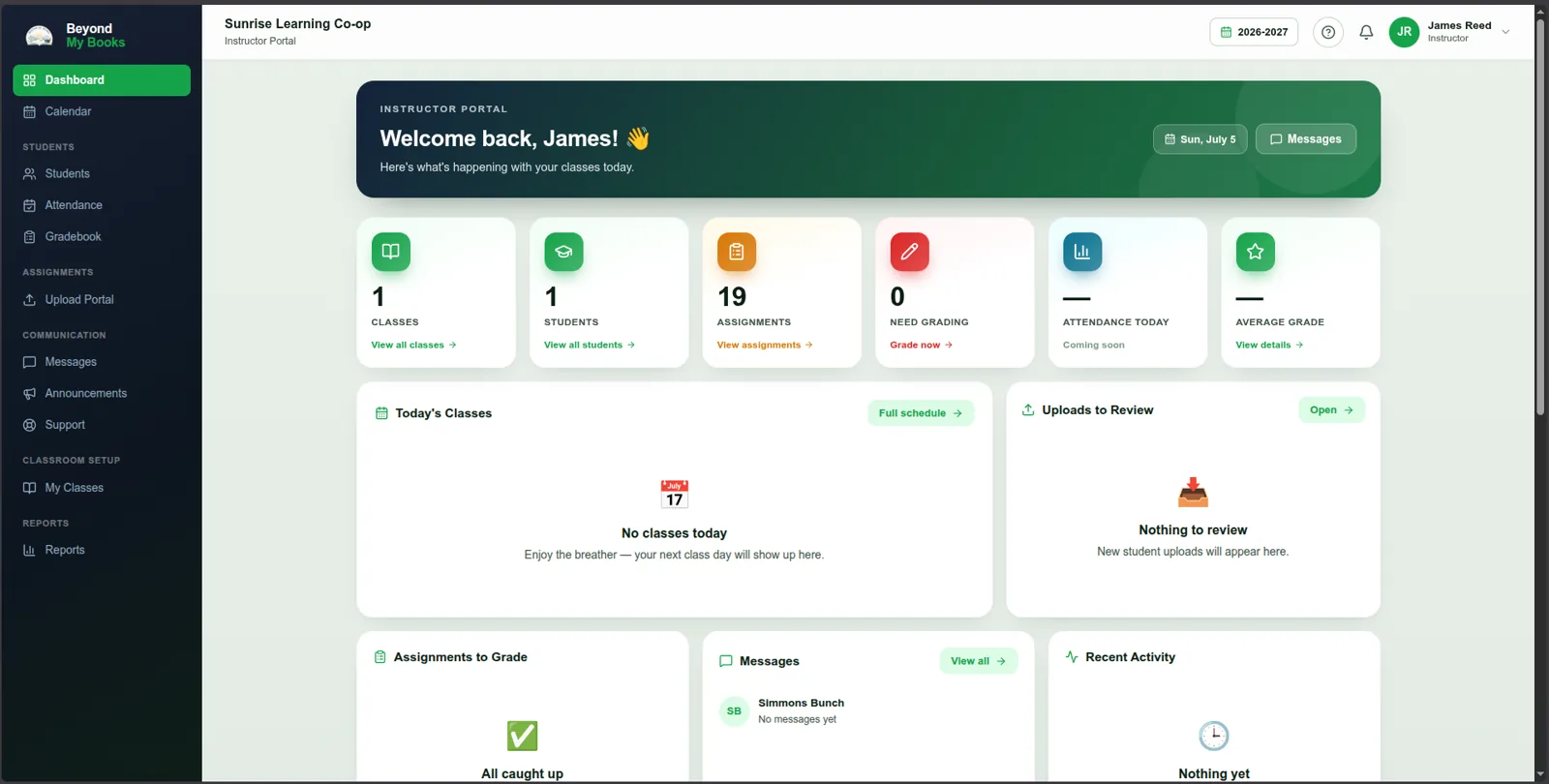Follow the View assignments link
1549x784 pixels.
pyautogui.click(x=765, y=345)
